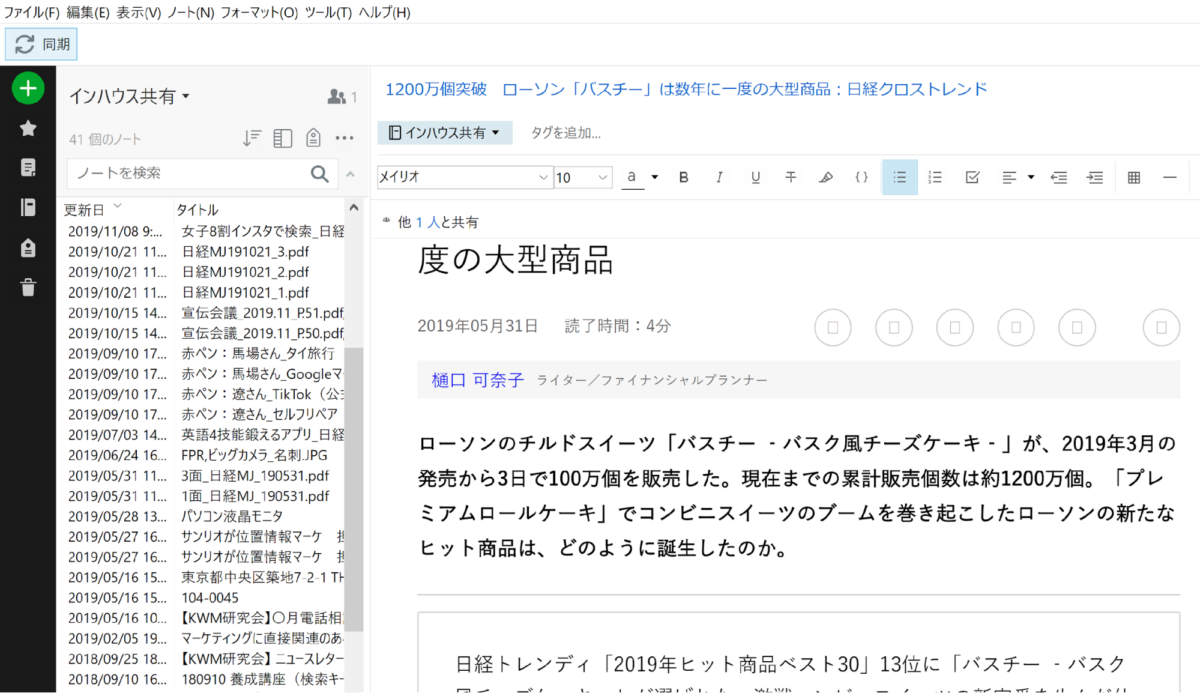This screenshot has width=1200, height=693.
Task: Insert a checkbox to-do item
Action: [972, 177]
